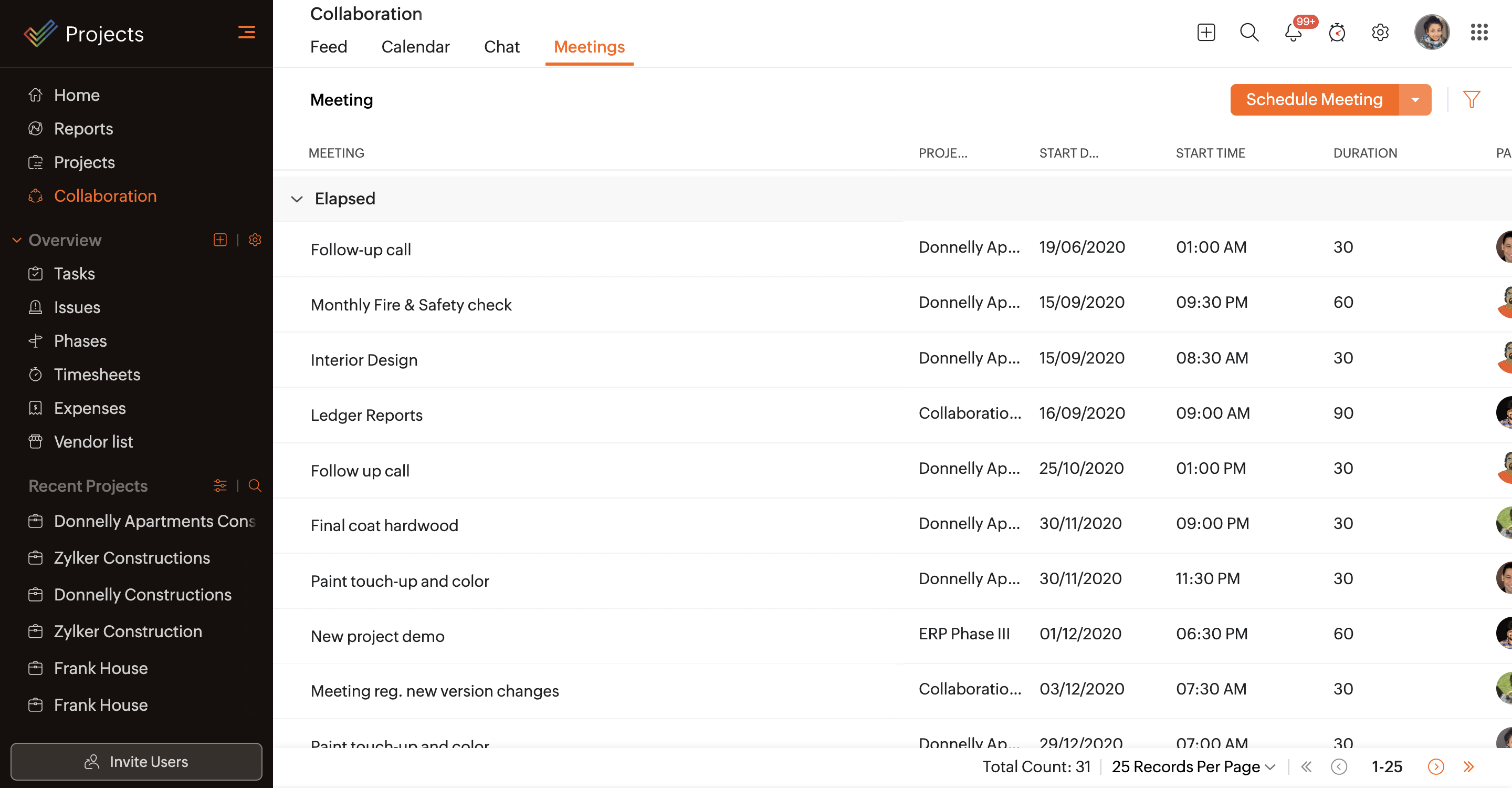Open the apps grid launcher icon
1512x788 pixels.
pyautogui.click(x=1478, y=33)
